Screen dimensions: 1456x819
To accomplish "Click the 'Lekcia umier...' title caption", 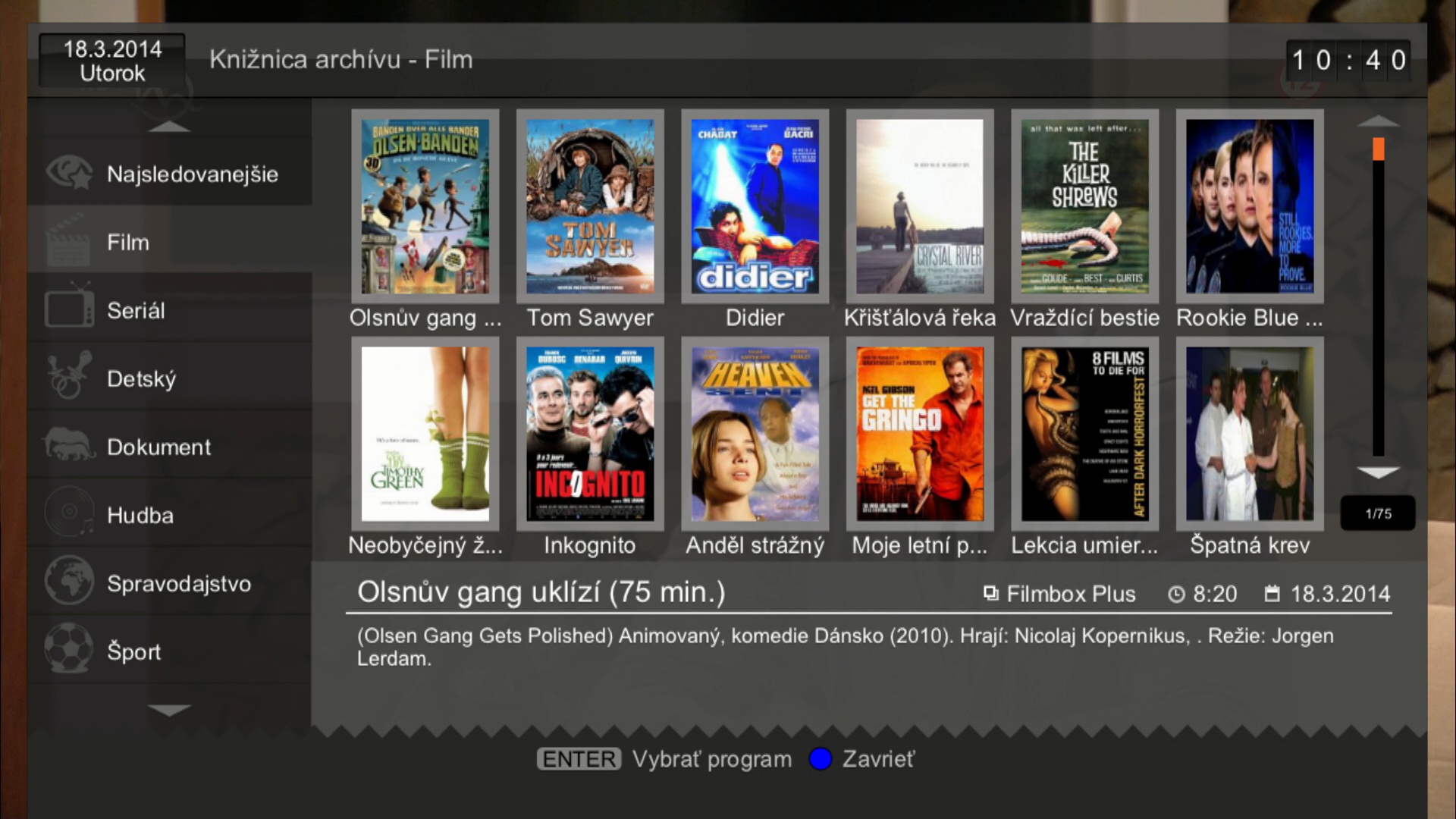I will [x=1084, y=545].
